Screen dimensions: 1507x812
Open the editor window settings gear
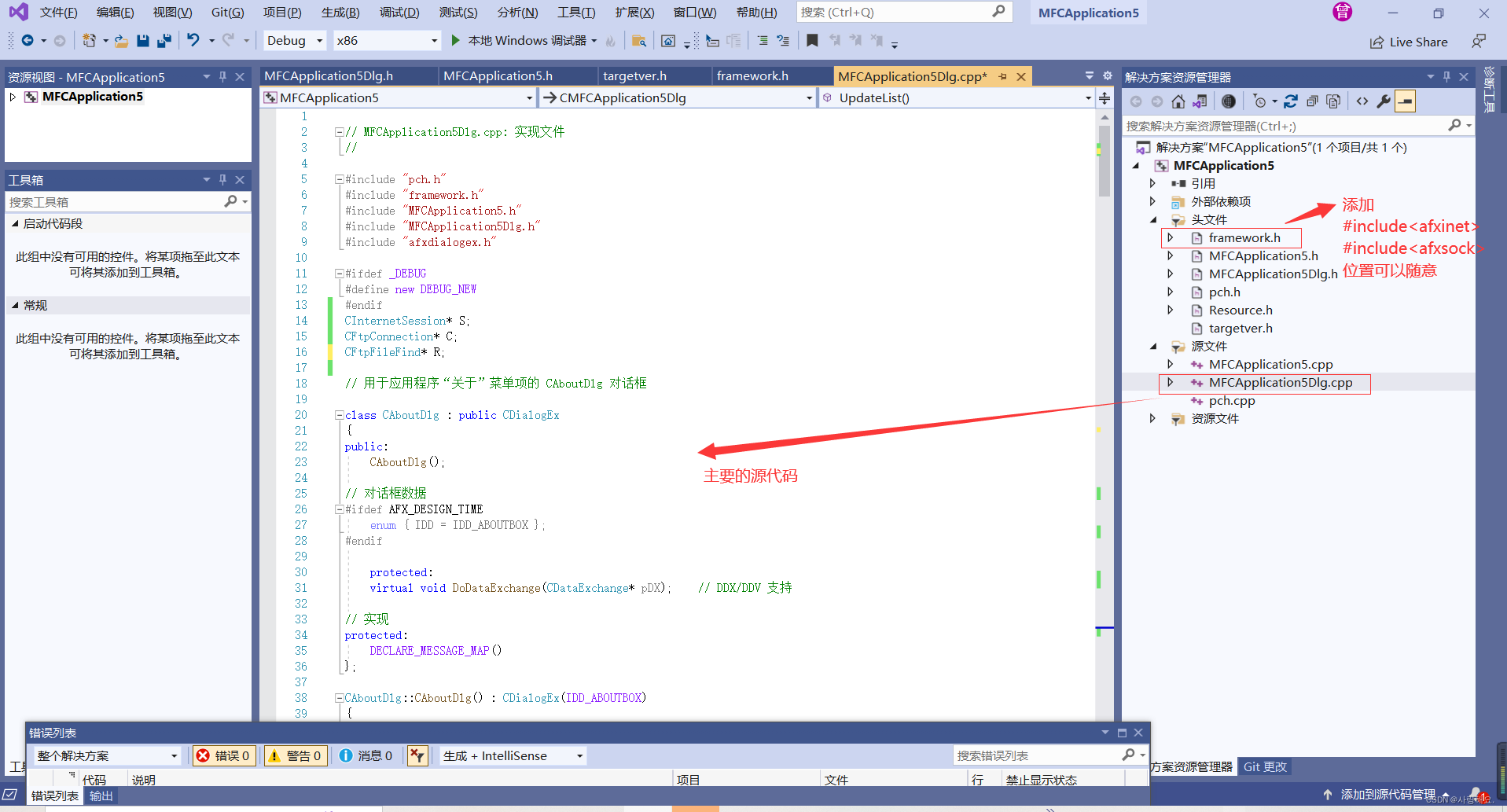coord(1108,75)
